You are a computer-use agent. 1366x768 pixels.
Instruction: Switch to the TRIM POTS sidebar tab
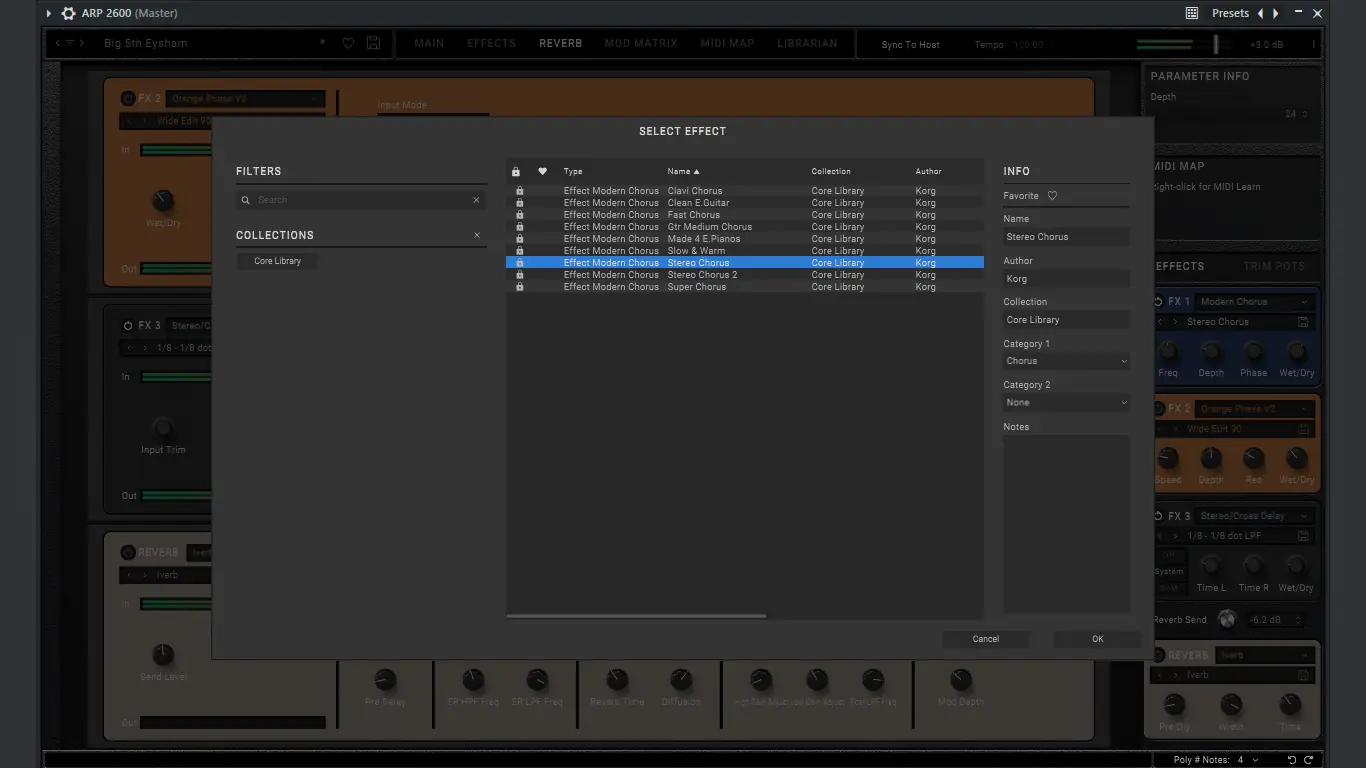click(x=1274, y=267)
